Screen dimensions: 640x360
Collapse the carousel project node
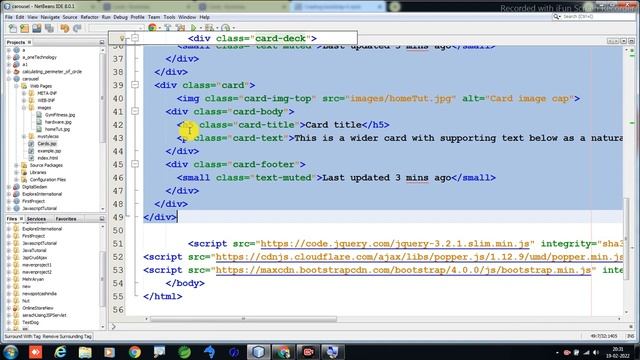coord(9,79)
